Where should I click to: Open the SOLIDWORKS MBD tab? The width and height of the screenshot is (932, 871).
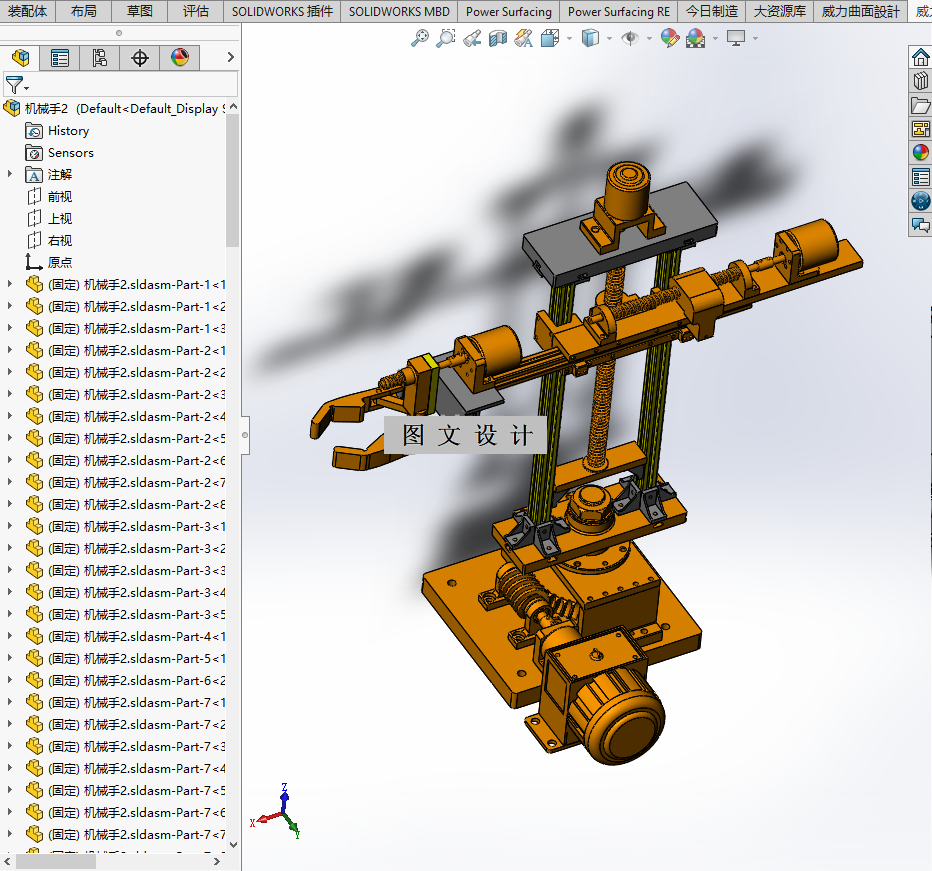pyautogui.click(x=399, y=11)
